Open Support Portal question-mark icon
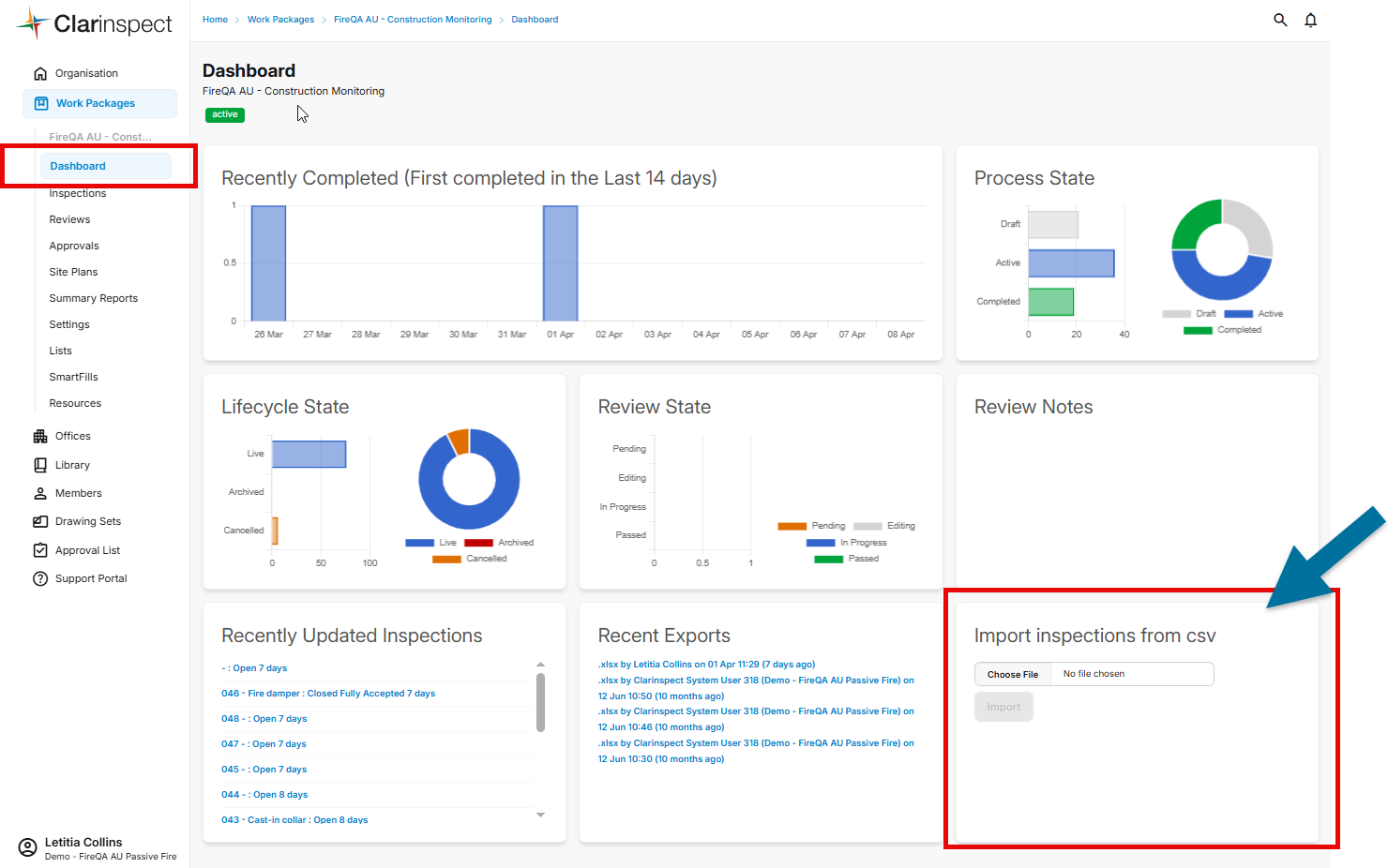Image resolution: width=1388 pixels, height=868 pixels. [x=40, y=578]
